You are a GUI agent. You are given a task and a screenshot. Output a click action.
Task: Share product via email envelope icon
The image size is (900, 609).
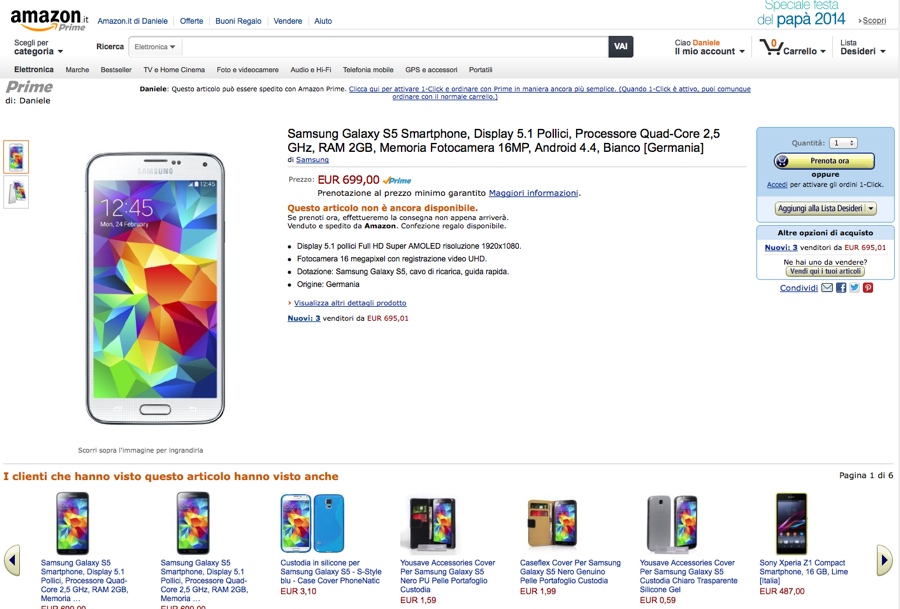point(827,288)
